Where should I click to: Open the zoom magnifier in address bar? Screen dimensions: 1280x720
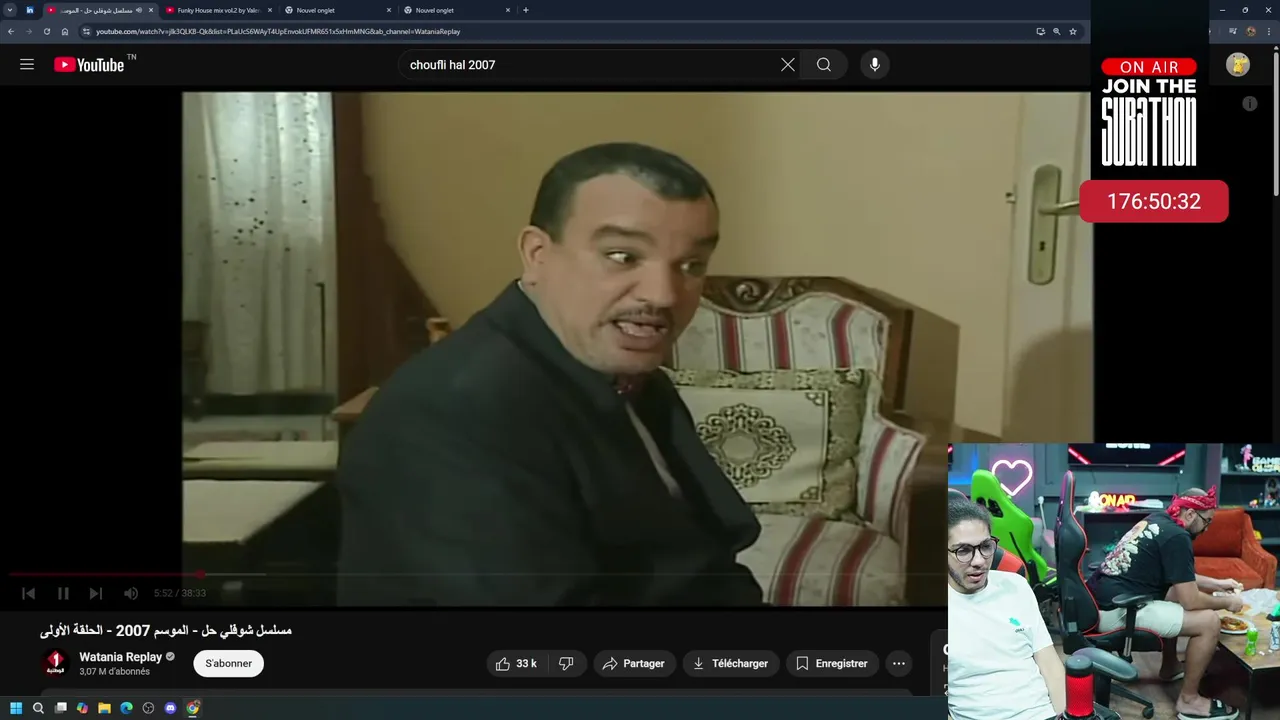pos(1057,31)
